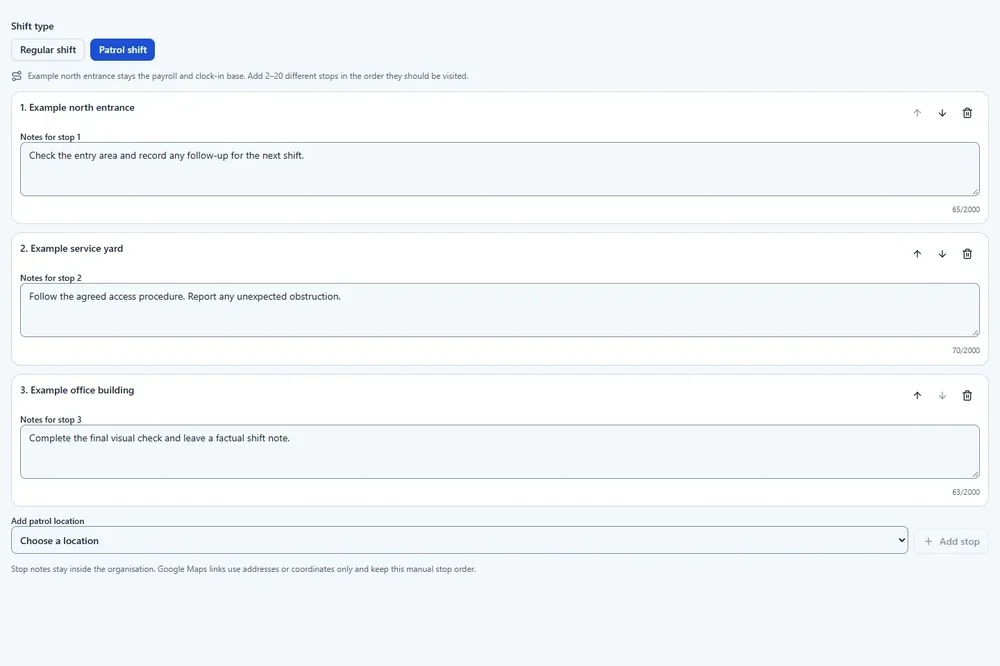
Task: Click the disabled up arrow on stop 1
Action: click(x=917, y=113)
